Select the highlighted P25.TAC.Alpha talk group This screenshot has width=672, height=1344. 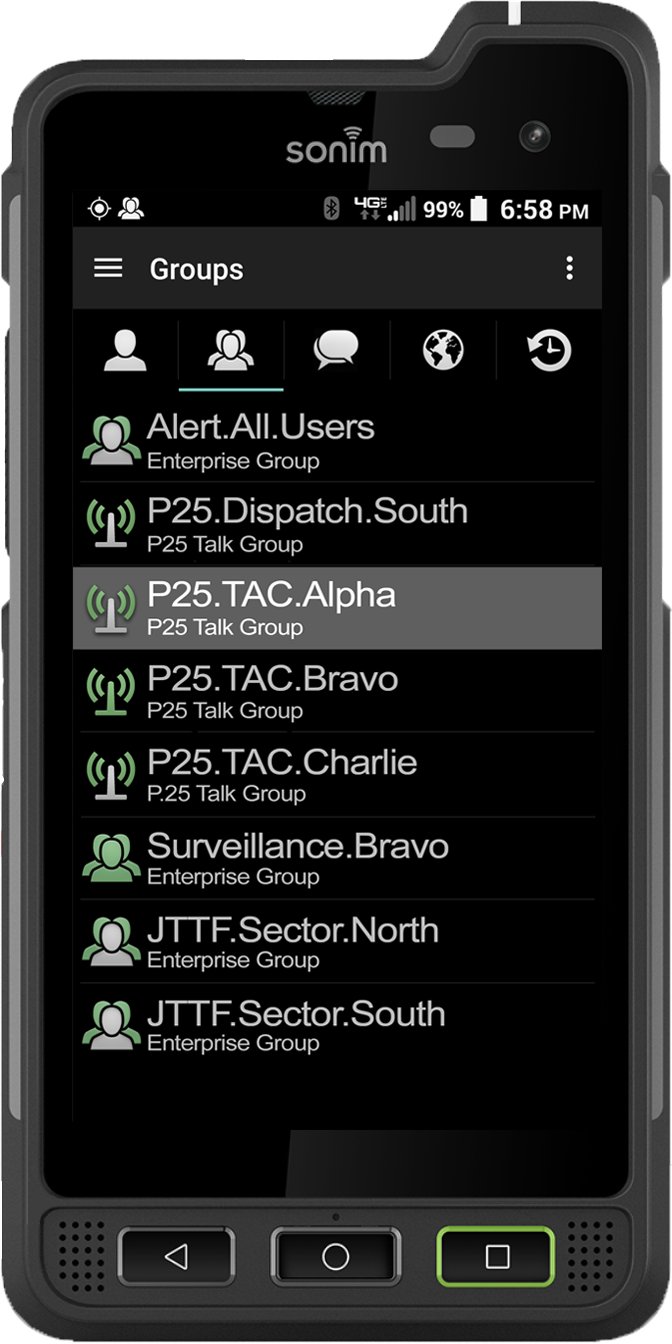pyautogui.click(x=337, y=608)
